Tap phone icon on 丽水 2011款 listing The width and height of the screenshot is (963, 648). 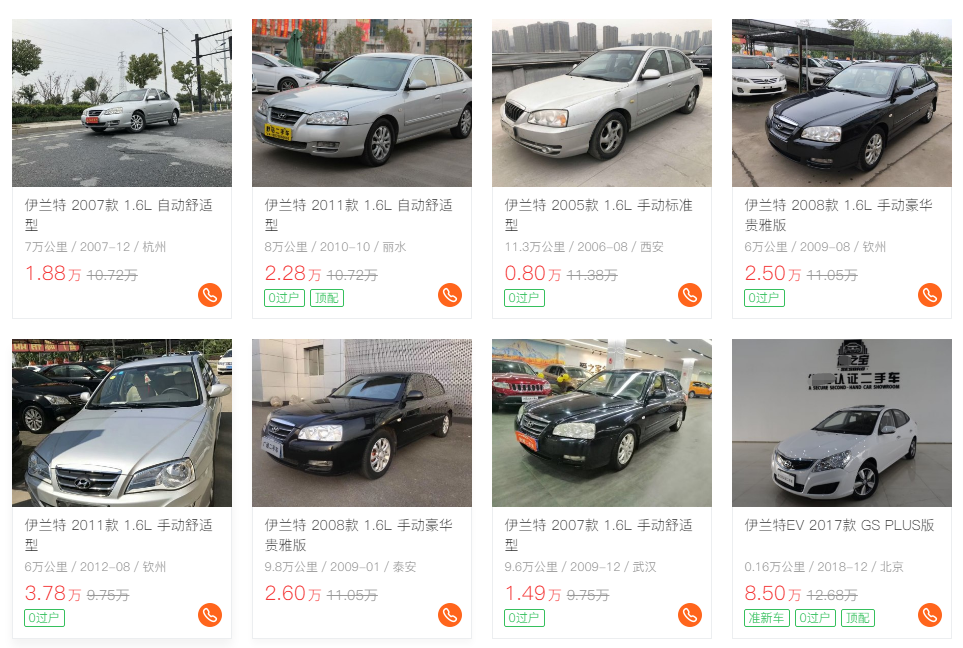(x=450, y=295)
